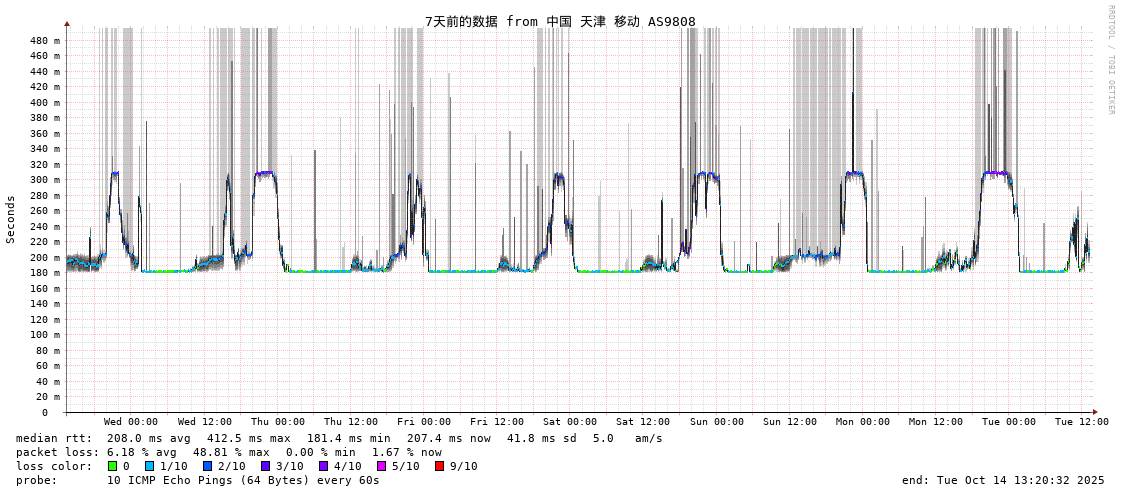Click the "median rtt:" statistics label
1121x494 pixels.
pyautogui.click(x=54, y=438)
